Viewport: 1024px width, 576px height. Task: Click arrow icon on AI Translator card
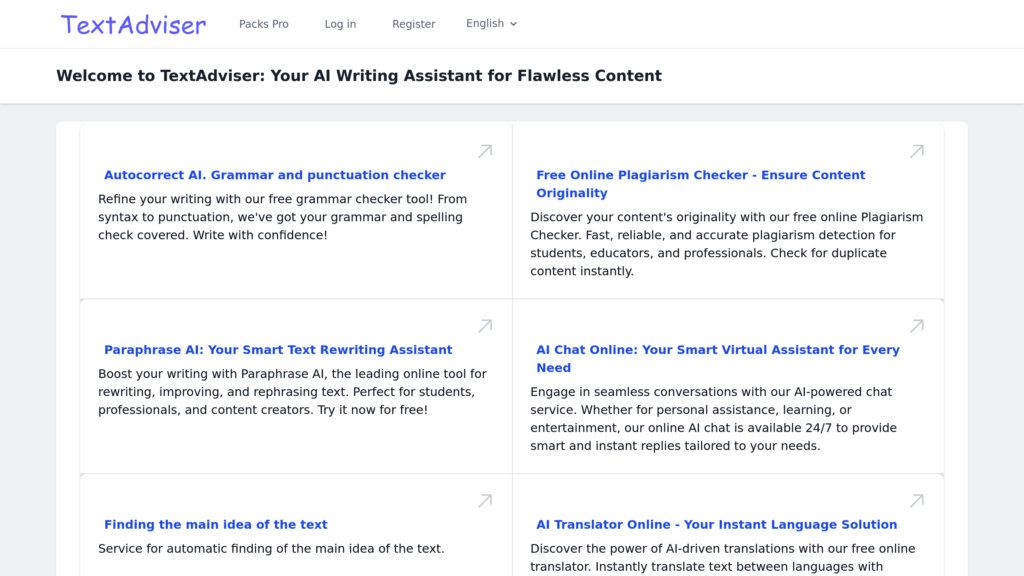pyautogui.click(x=917, y=501)
